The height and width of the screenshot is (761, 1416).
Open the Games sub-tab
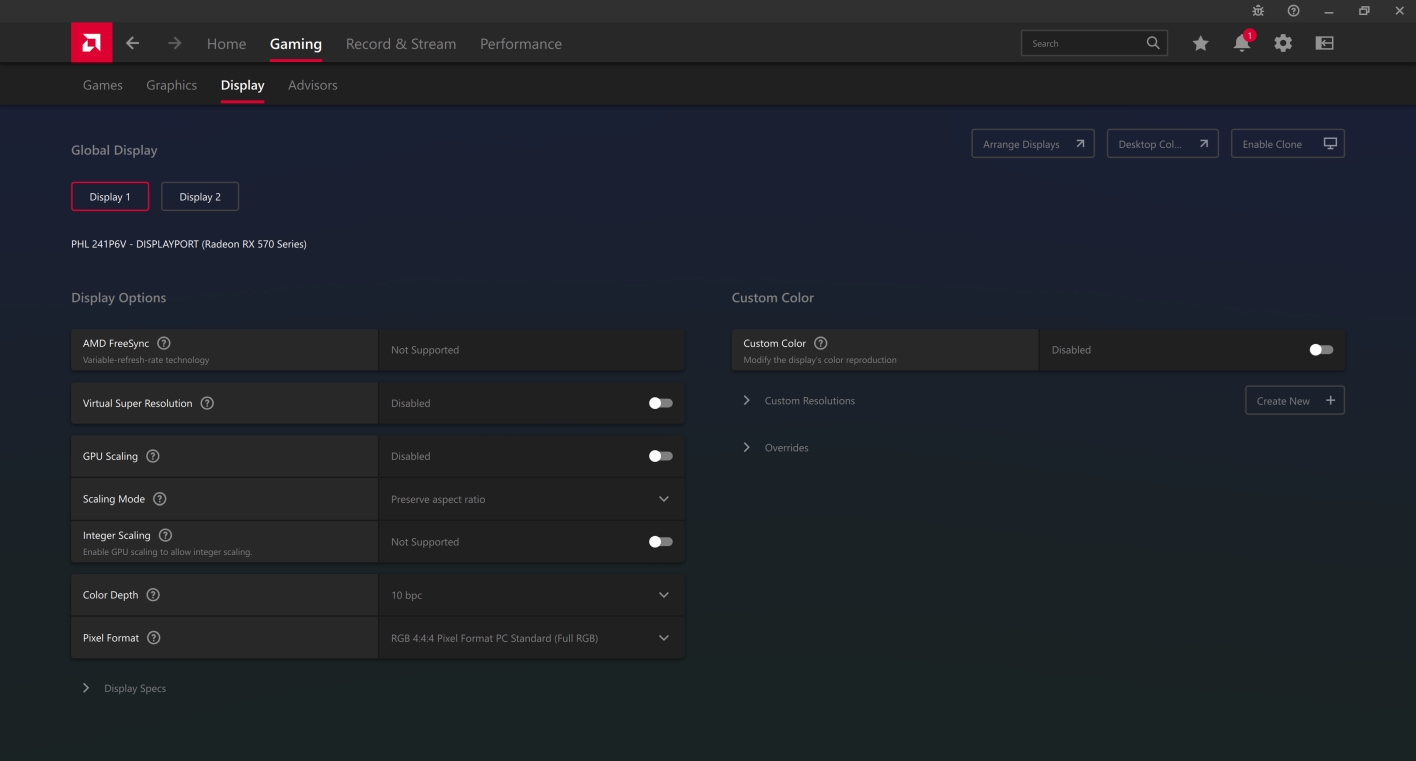tap(103, 85)
